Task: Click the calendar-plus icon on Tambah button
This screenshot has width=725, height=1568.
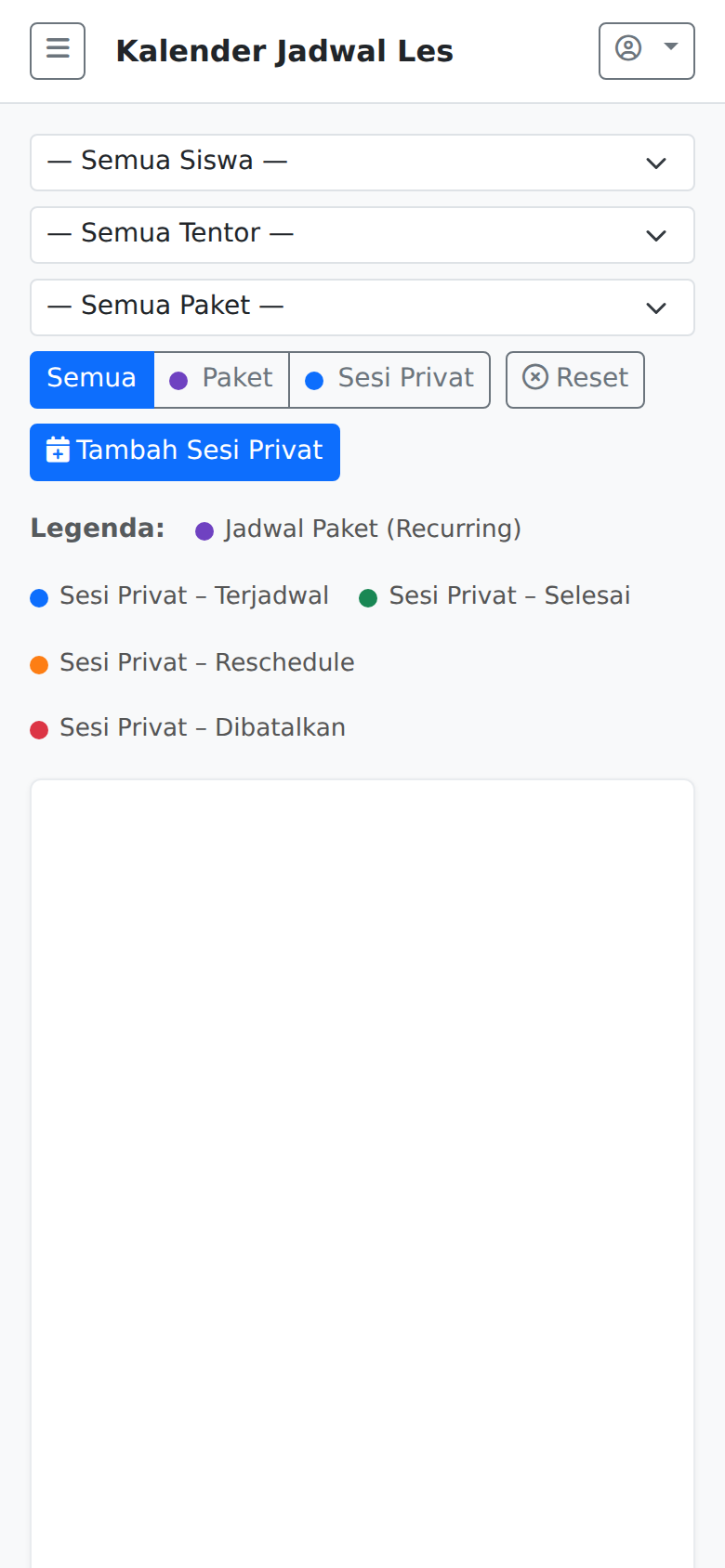Action: (x=58, y=451)
